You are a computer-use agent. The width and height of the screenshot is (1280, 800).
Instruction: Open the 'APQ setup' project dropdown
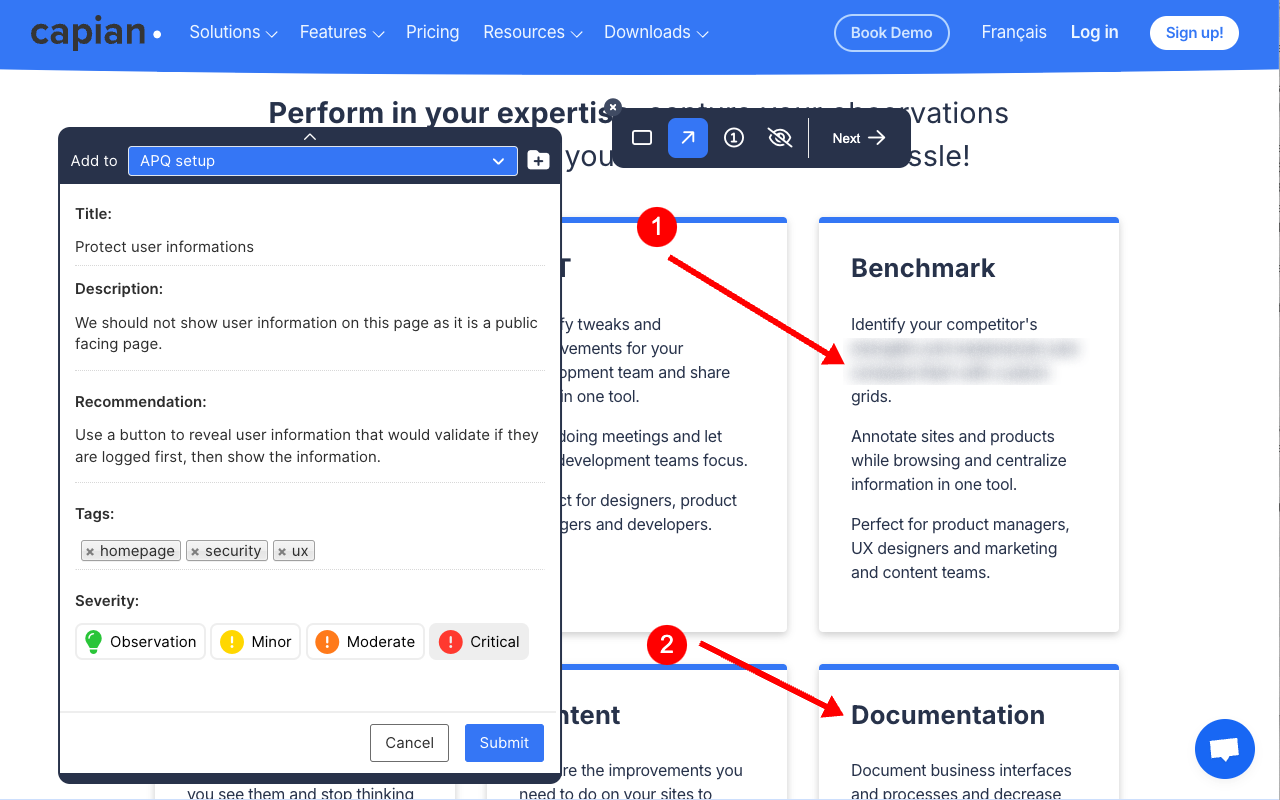pos(323,161)
